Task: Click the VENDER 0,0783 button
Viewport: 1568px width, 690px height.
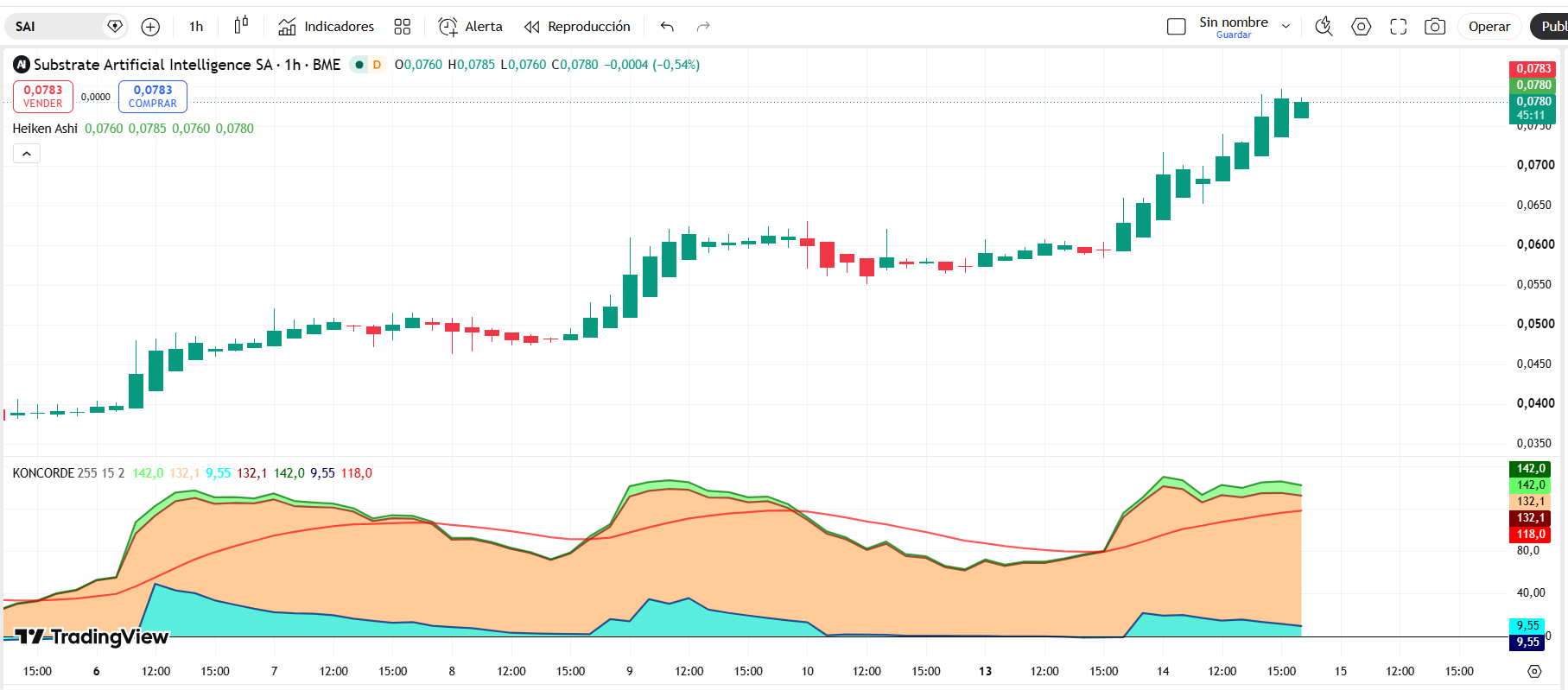Action: [x=43, y=96]
